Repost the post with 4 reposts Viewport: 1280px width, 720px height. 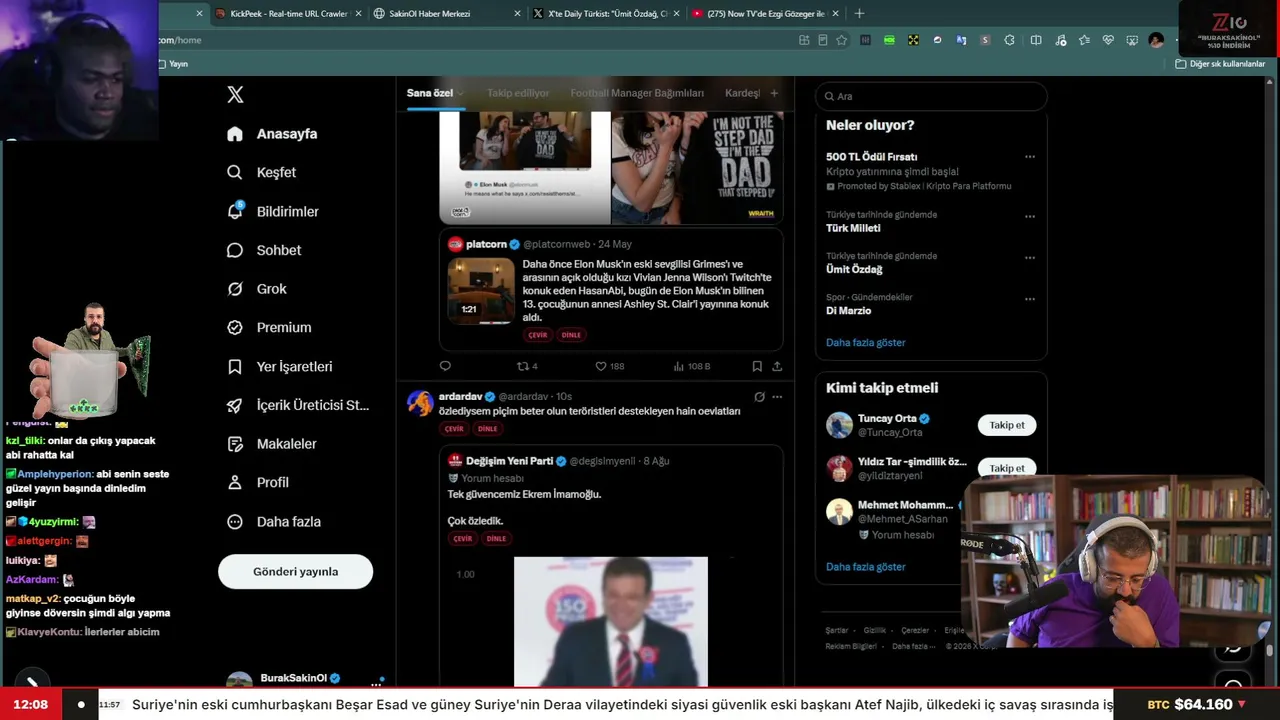(527, 366)
